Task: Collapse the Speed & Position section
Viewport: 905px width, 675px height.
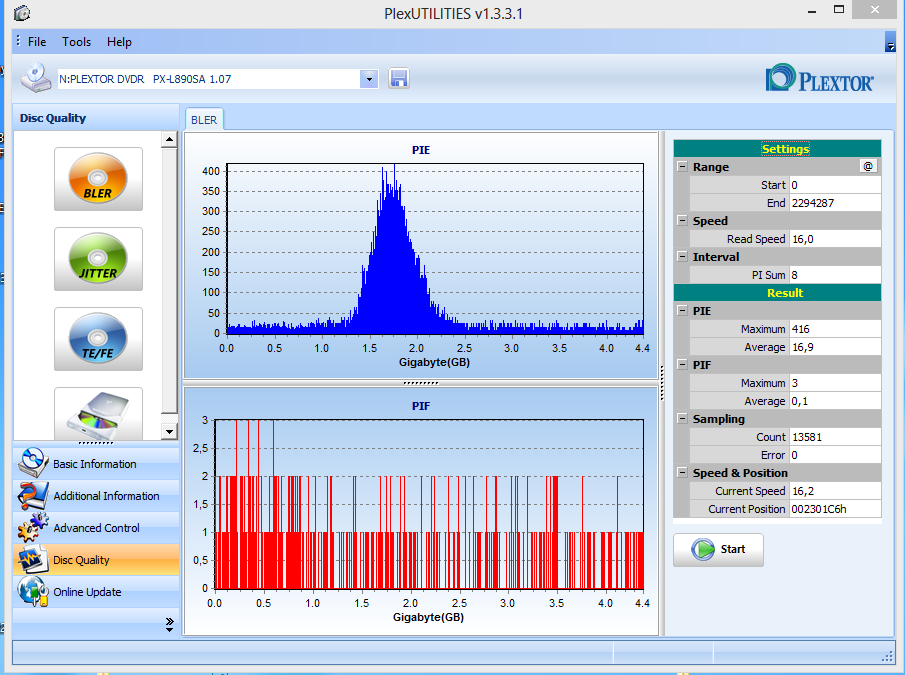Action: [682, 472]
